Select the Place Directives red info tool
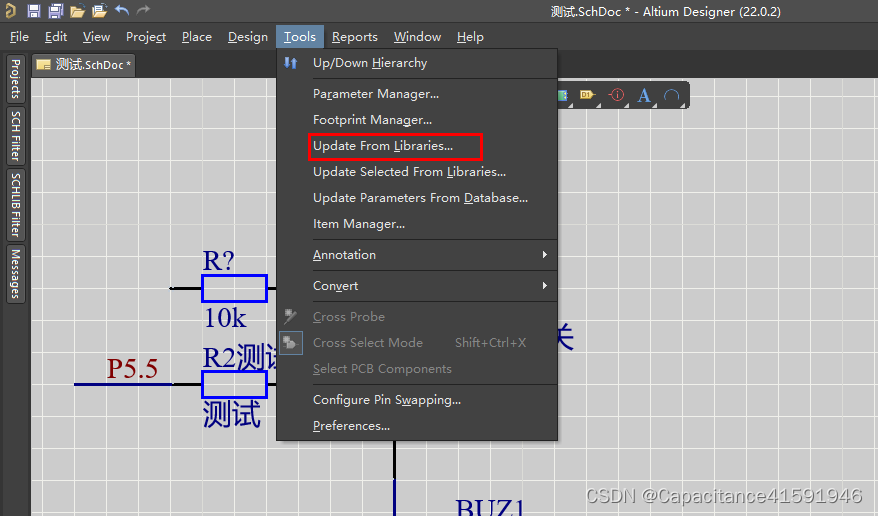This screenshot has height=516, width=878. coord(617,95)
